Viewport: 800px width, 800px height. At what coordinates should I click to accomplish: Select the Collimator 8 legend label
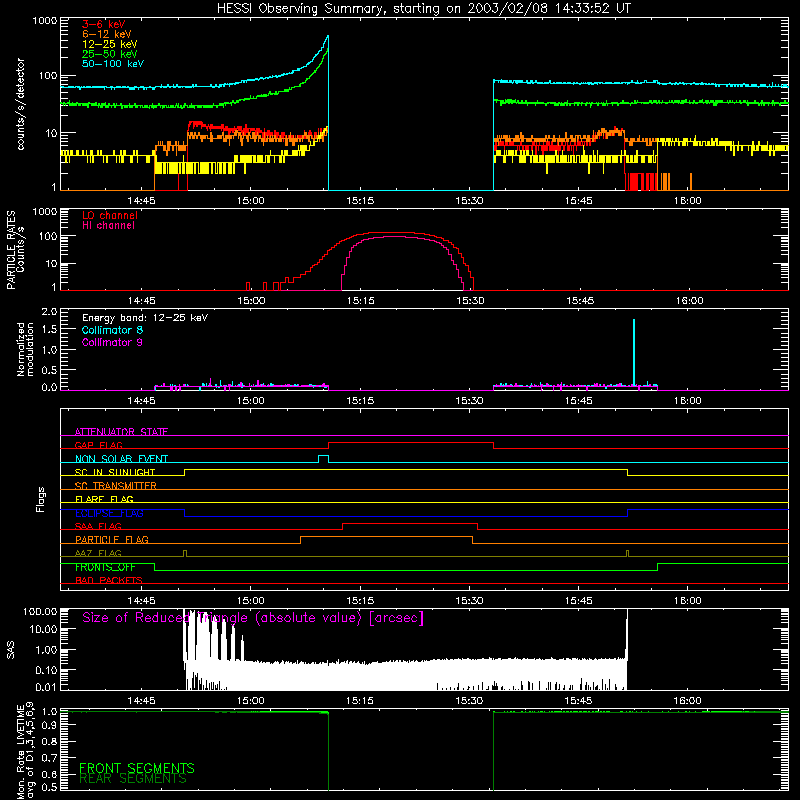pos(112,330)
